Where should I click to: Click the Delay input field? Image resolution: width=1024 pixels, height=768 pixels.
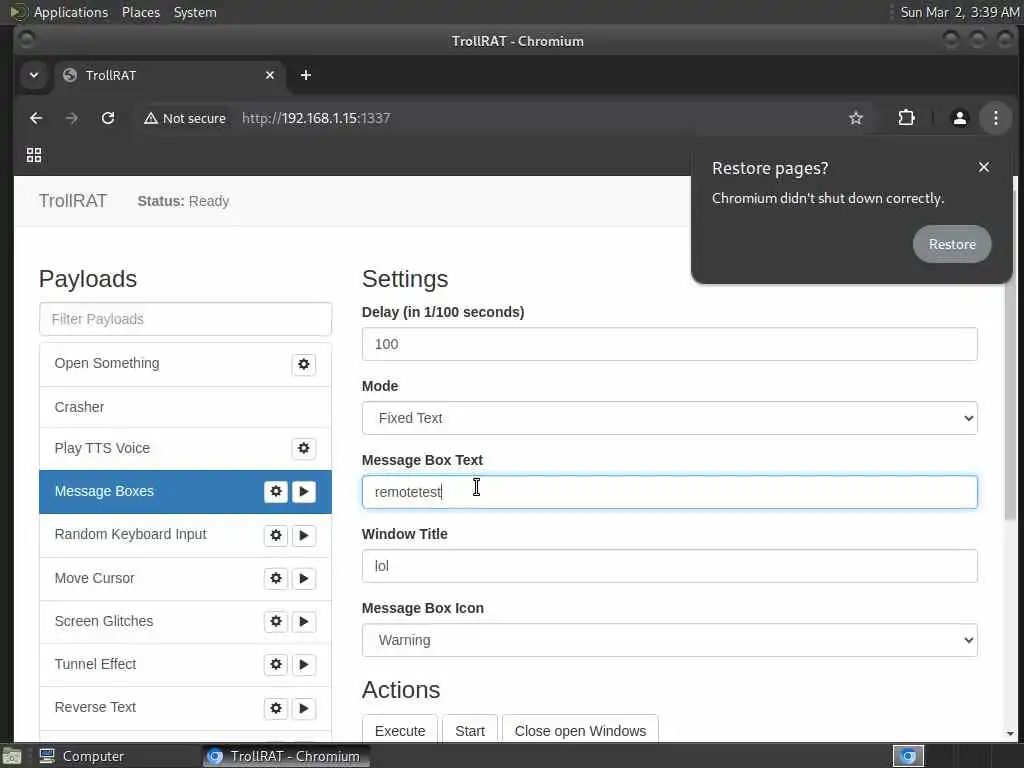[x=669, y=344]
